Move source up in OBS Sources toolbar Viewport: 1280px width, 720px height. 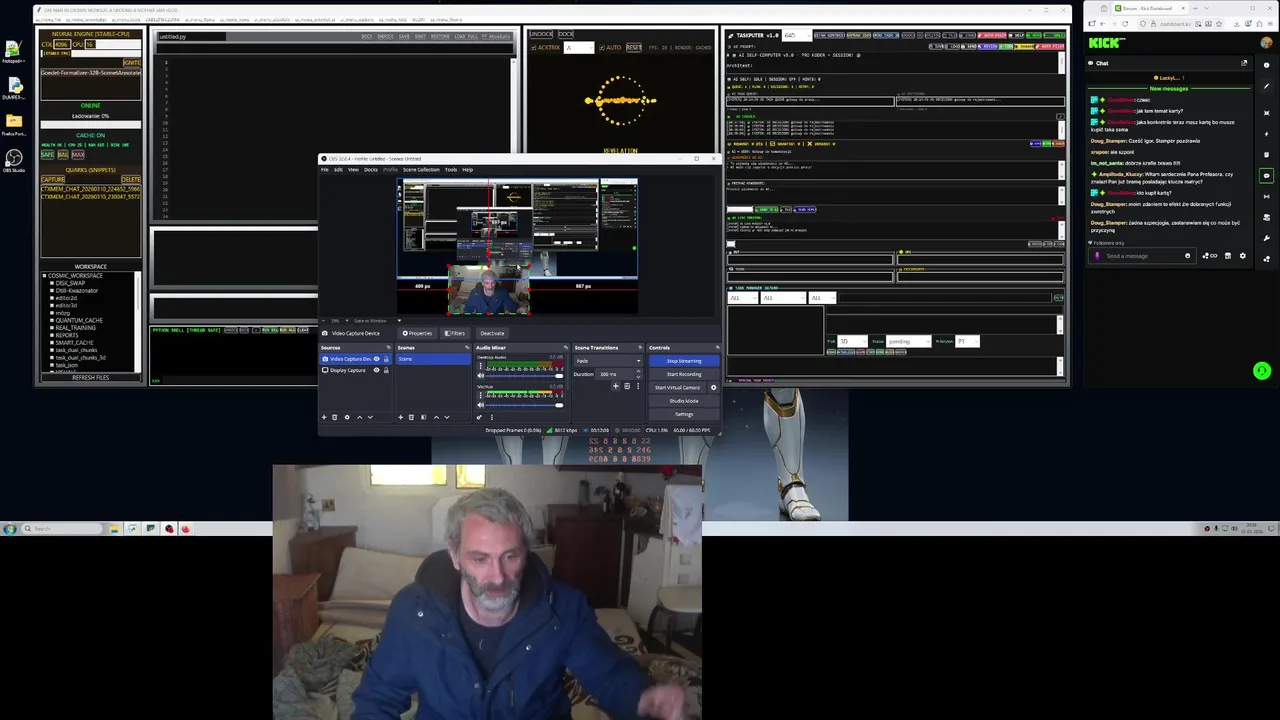click(x=359, y=417)
